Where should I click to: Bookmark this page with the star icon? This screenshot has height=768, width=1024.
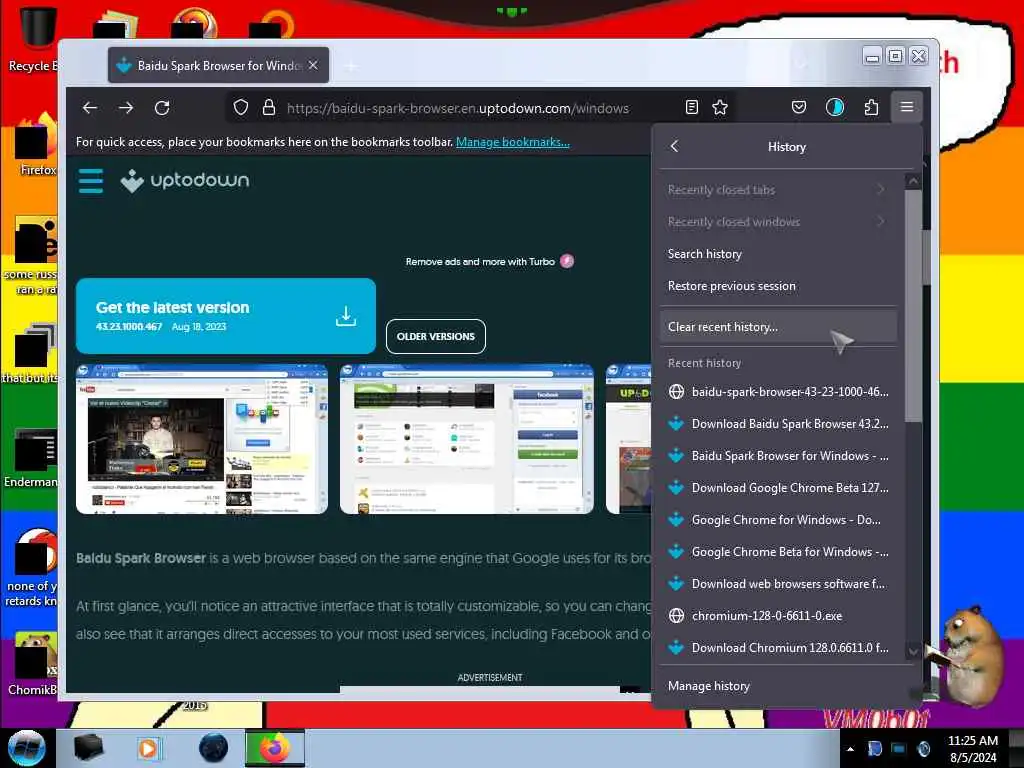(720, 108)
